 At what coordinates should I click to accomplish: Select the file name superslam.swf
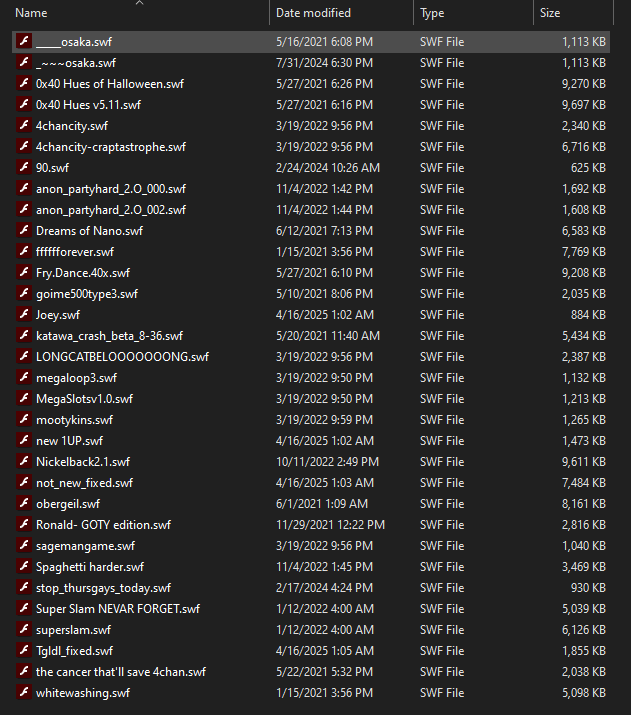point(73,630)
